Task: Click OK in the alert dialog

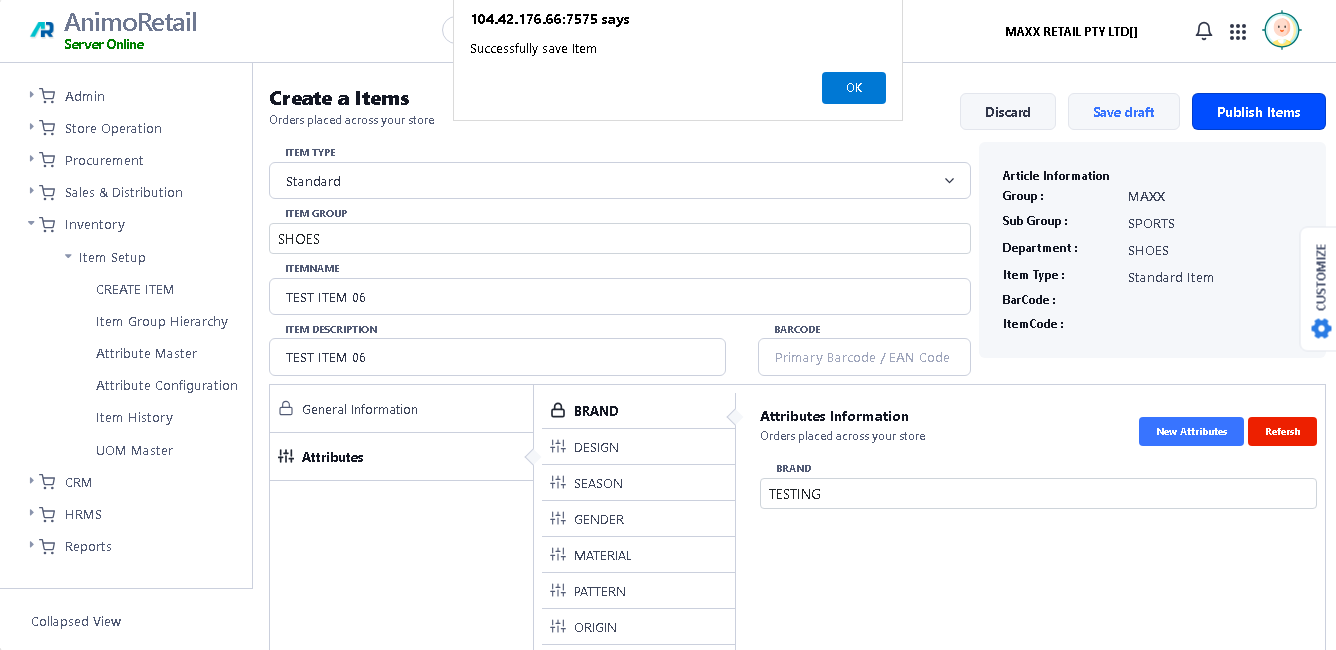Action: point(853,88)
